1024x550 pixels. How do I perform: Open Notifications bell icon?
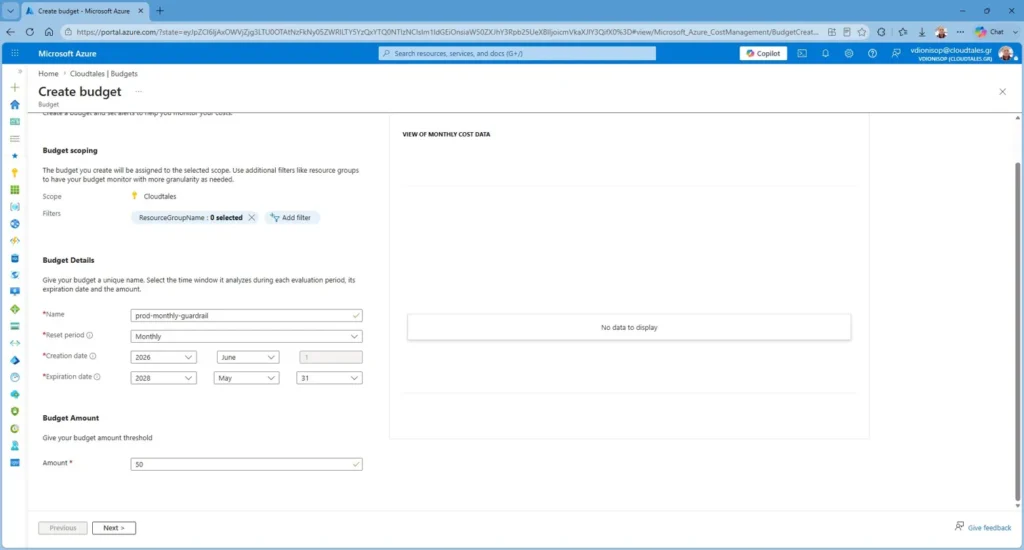[825, 54]
